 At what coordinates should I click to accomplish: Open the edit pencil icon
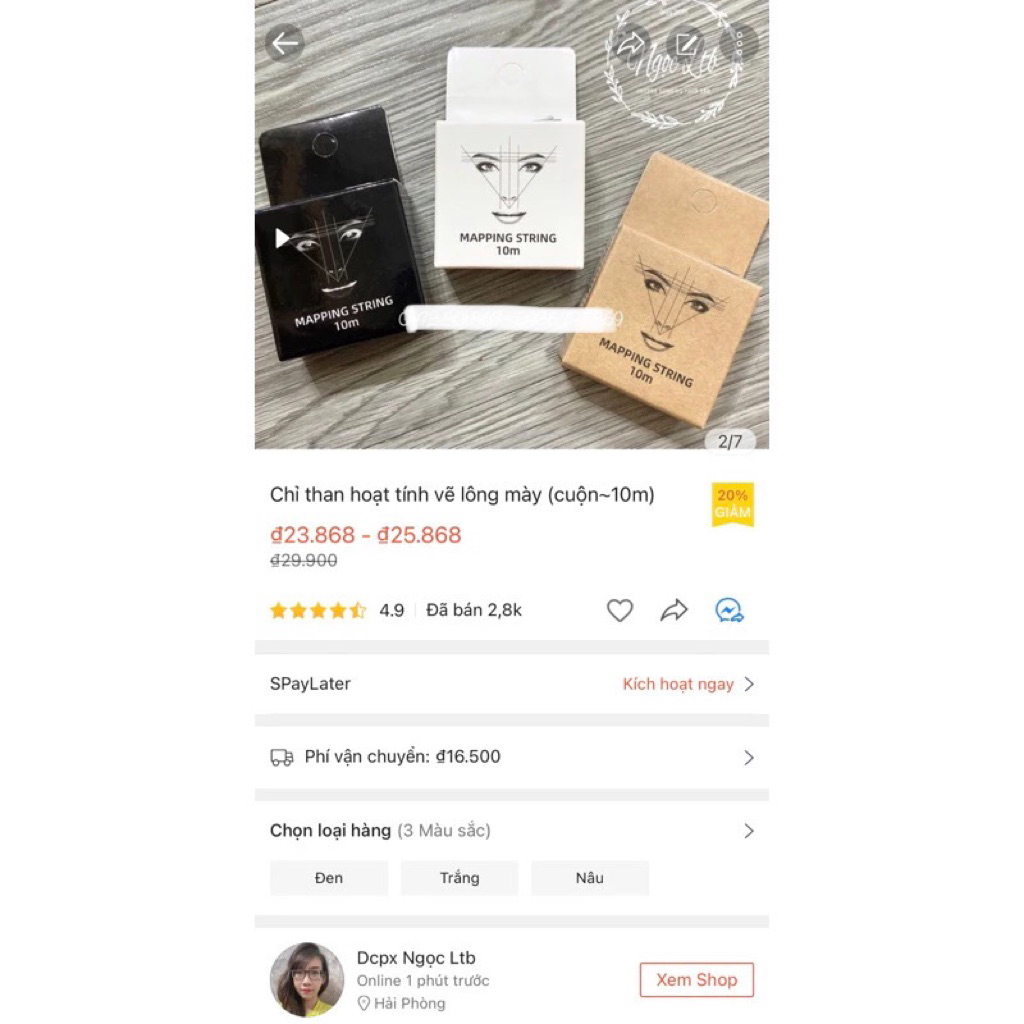pos(686,43)
